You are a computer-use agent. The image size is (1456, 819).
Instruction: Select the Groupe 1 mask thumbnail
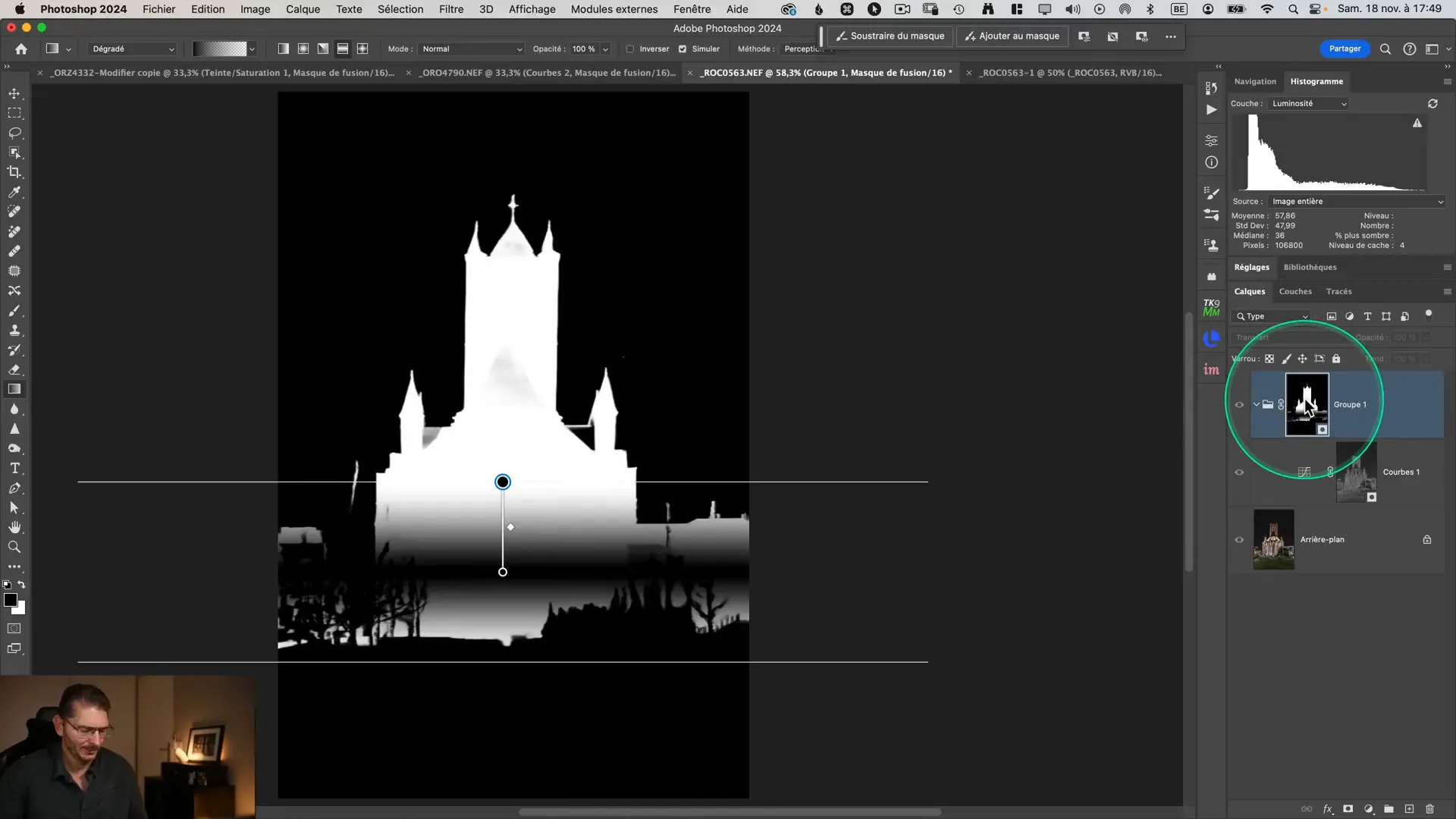pos(1307,404)
